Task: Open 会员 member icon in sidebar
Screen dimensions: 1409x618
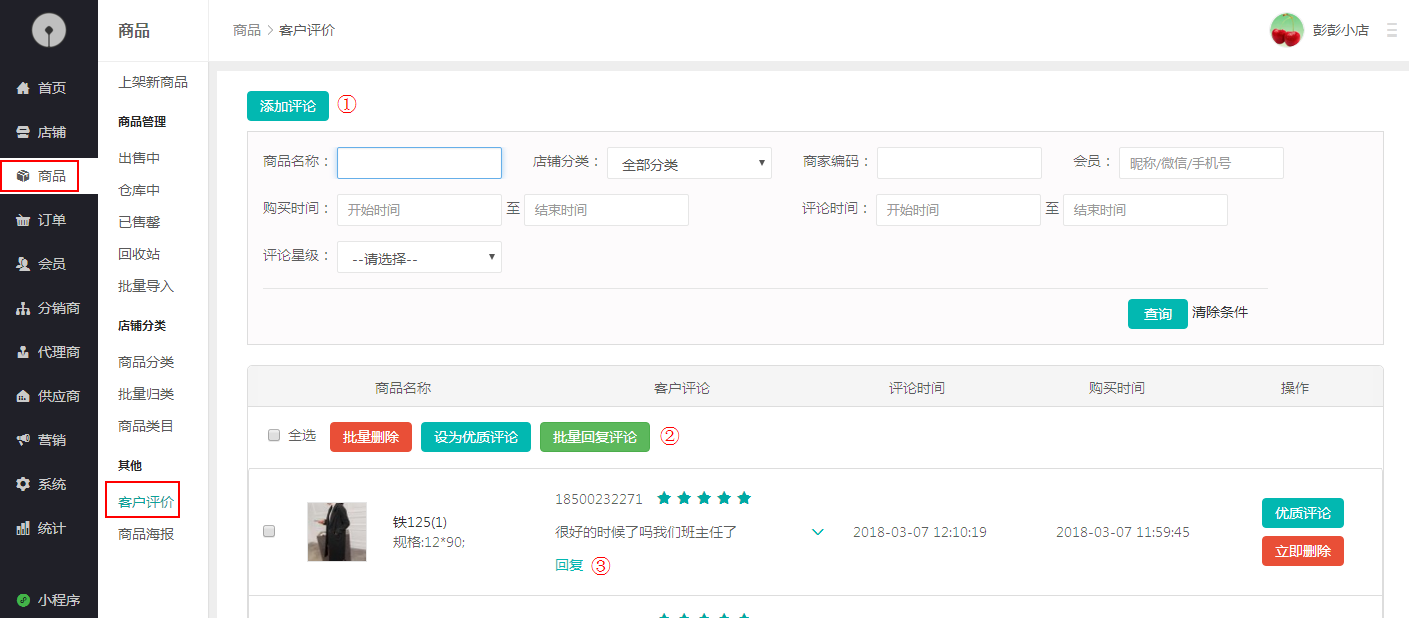Action: pyautogui.click(x=23, y=264)
